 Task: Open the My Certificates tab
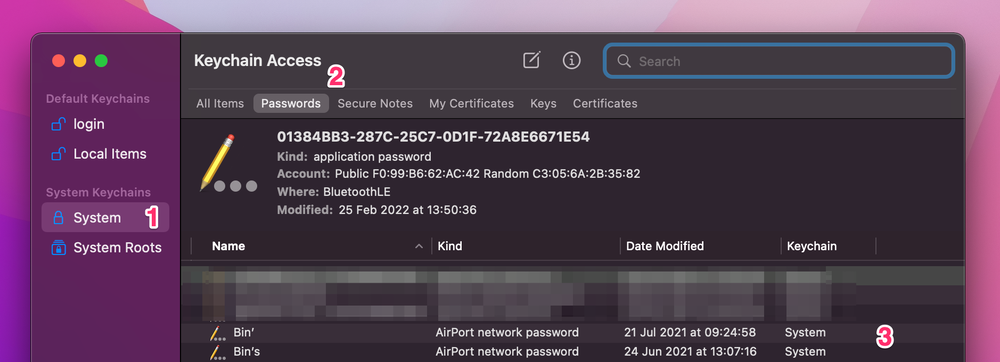point(471,103)
